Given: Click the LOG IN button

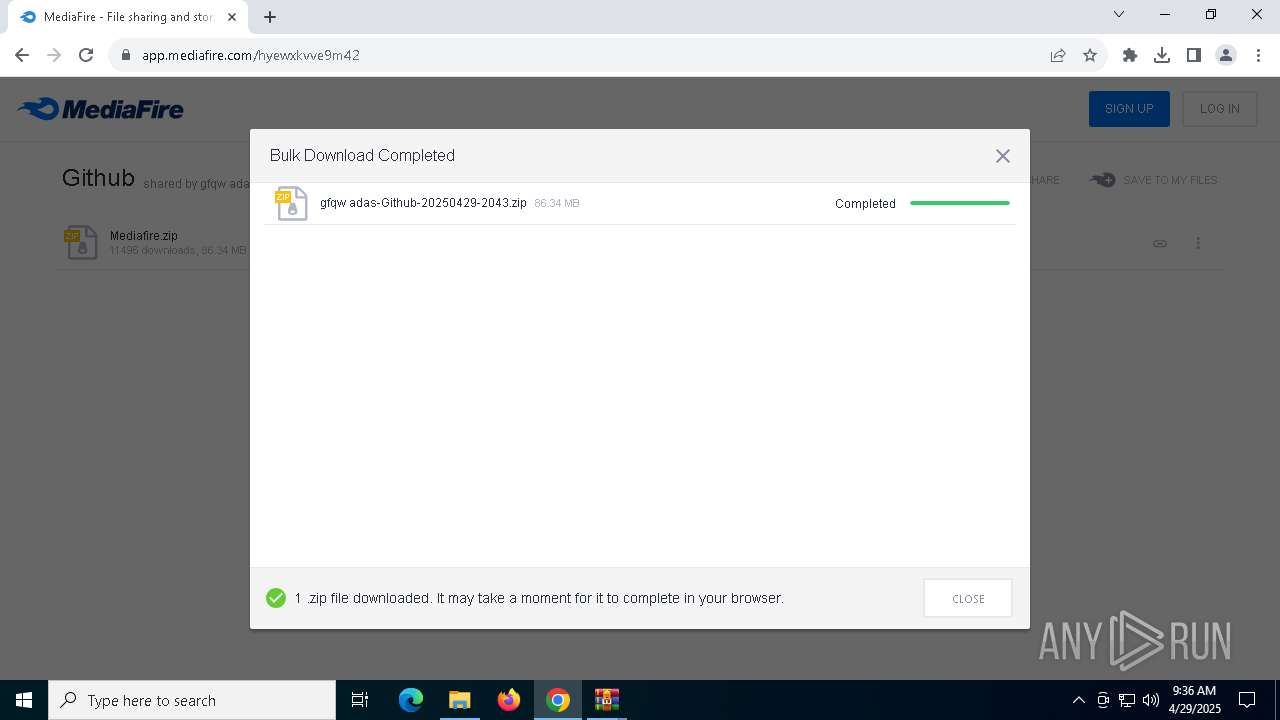Looking at the screenshot, I should click(1219, 109).
